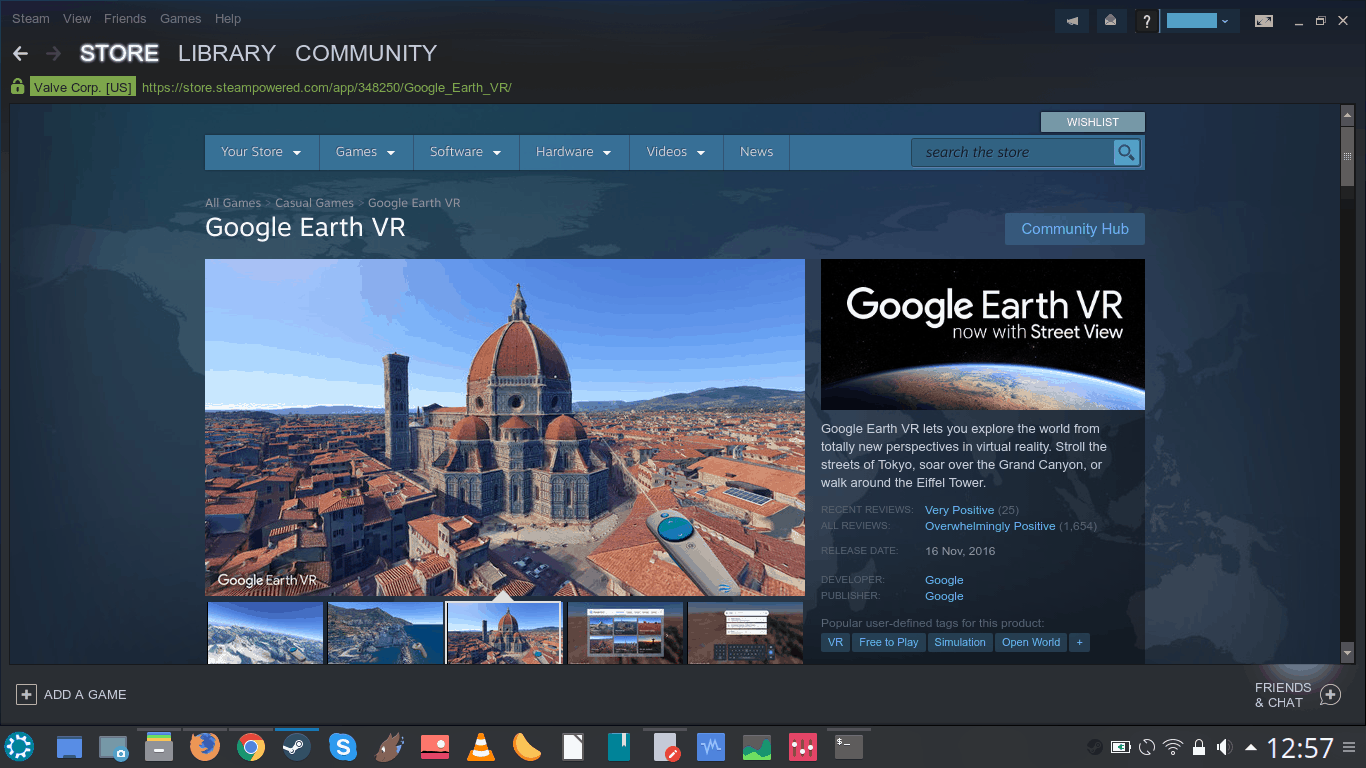
Task: Click the Google developer link
Action: (944, 580)
